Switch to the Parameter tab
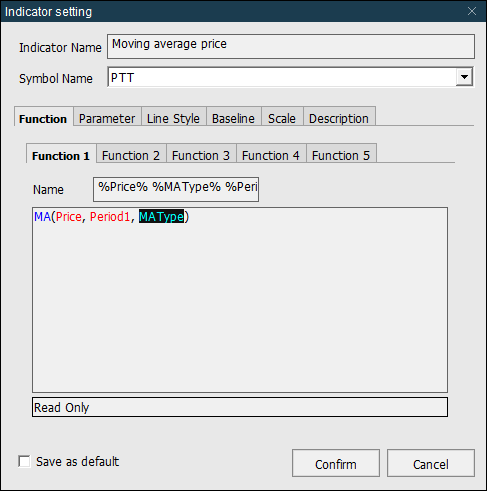 pyautogui.click(x=107, y=117)
